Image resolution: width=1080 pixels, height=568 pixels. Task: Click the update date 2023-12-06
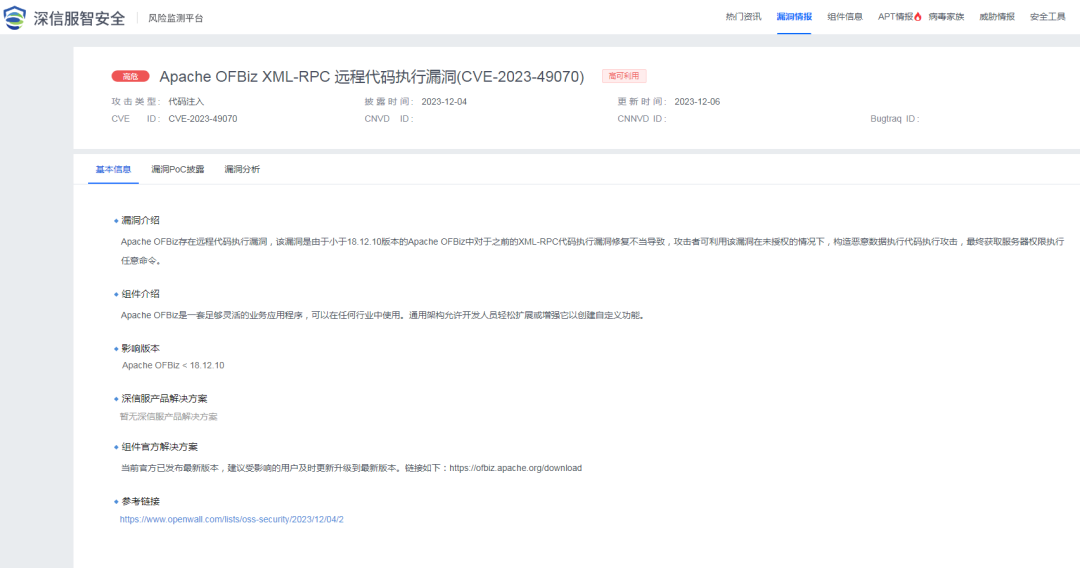pos(697,102)
